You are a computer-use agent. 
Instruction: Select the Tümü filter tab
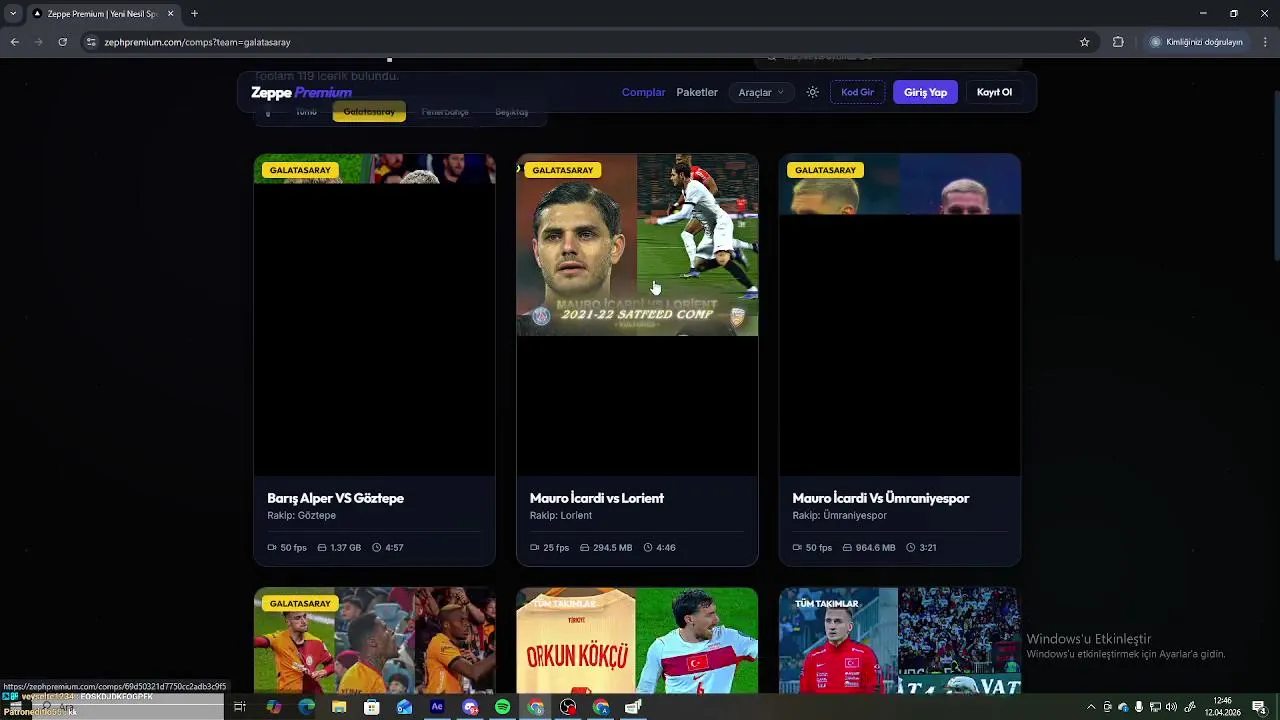pyautogui.click(x=306, y=112)
